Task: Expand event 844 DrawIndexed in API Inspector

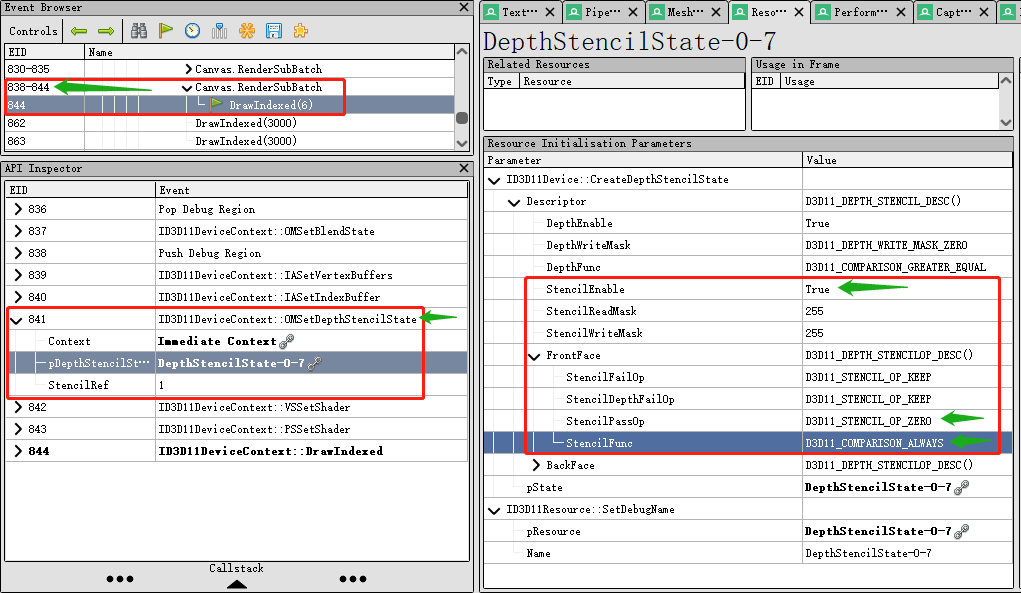Action: 18,451
